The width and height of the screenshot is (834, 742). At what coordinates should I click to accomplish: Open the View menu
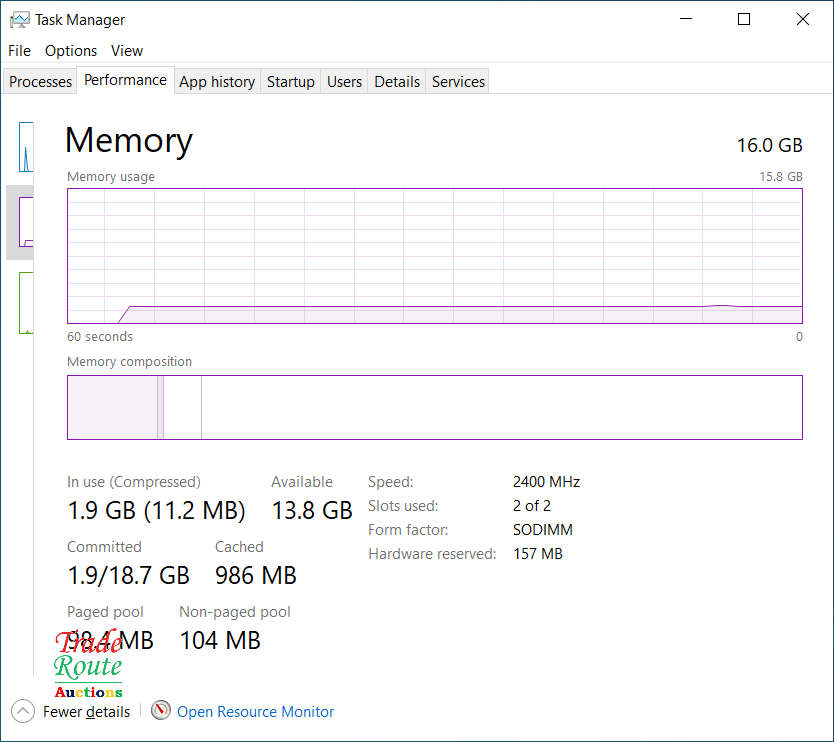tap(127, 50)
